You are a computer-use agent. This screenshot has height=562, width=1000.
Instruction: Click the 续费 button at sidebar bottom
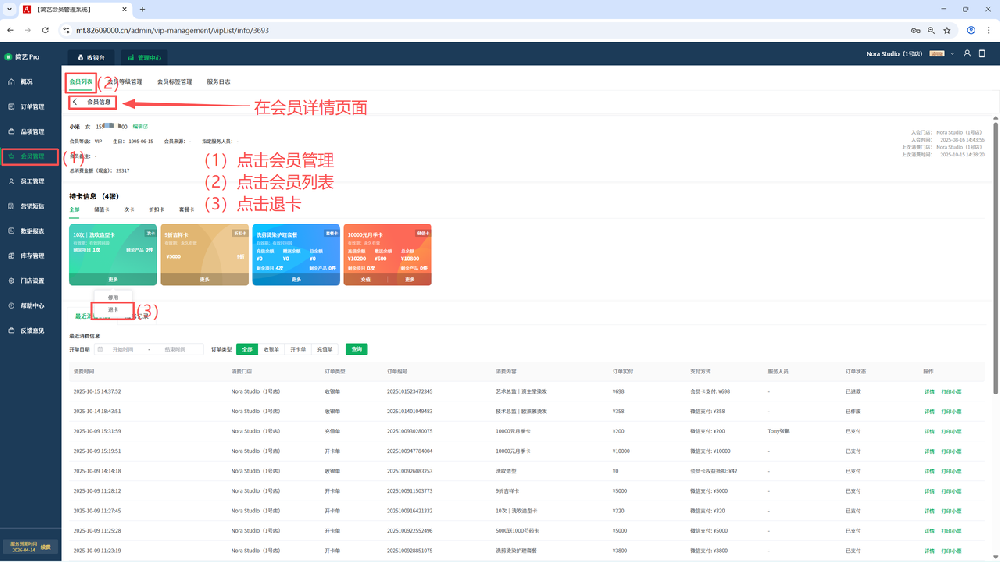[x=46, y=547]
